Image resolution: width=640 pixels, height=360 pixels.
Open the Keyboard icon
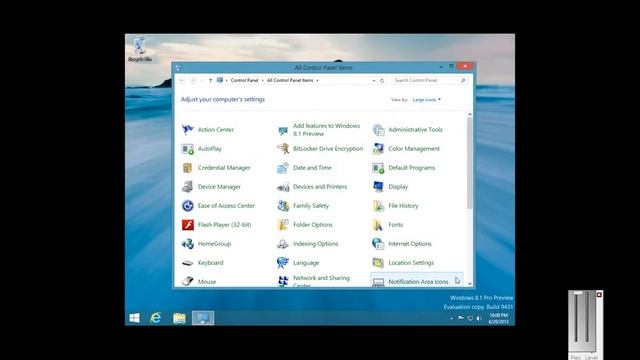pyautogui.click(x=187, y=263)
